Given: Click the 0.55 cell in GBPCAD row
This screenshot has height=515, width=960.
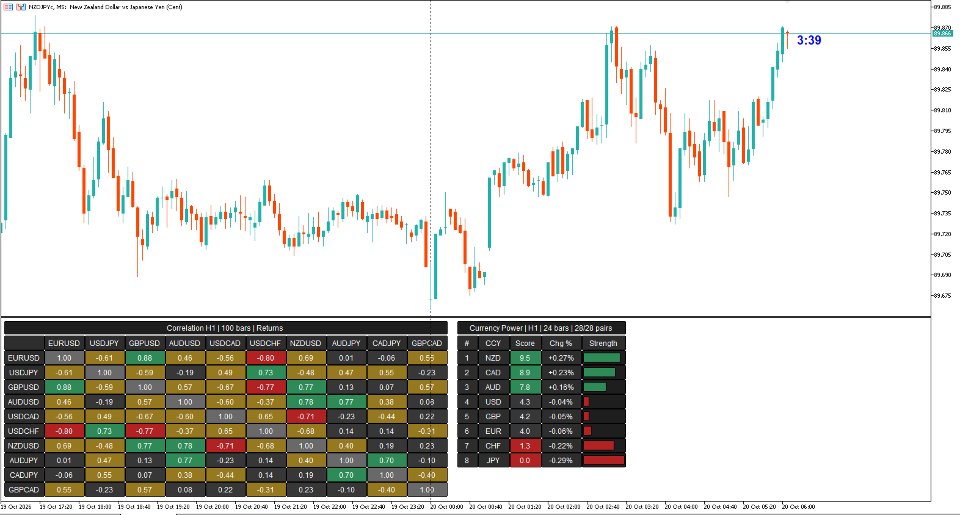Looking at the screenshot, I should 64,490.
